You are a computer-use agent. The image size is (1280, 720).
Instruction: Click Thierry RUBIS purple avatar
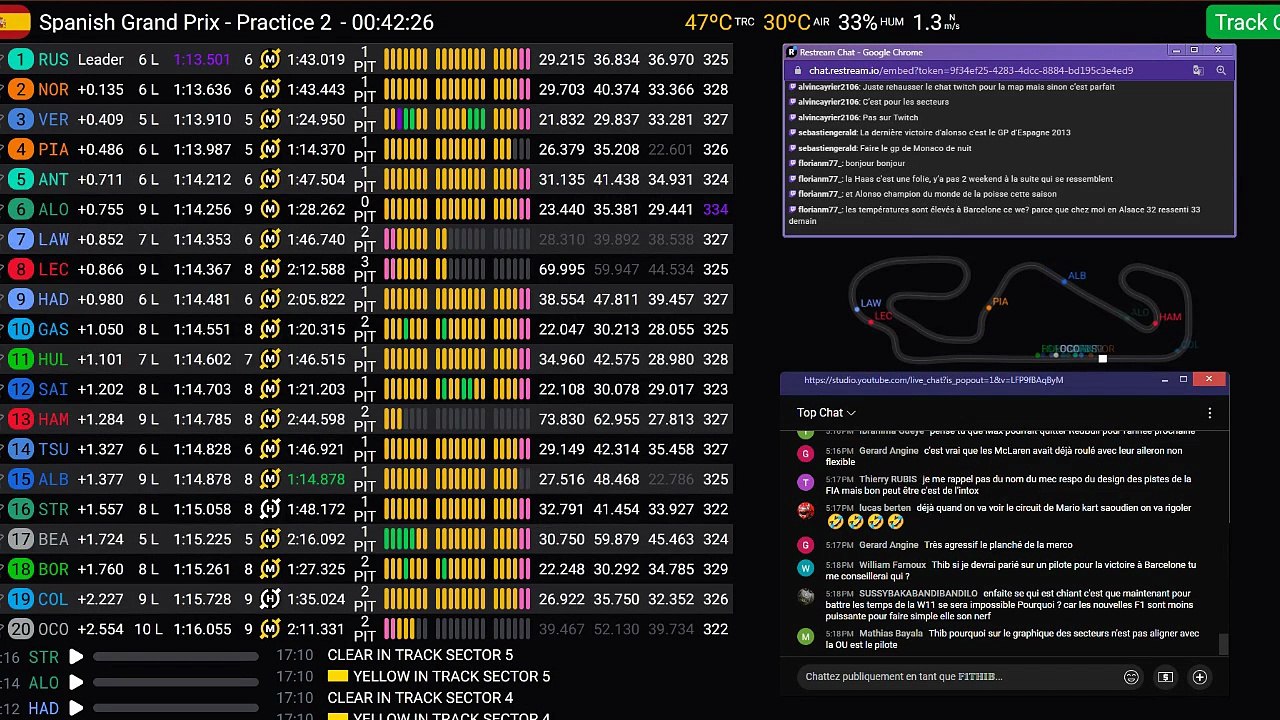pyautogui.click(x=806, y=482)
